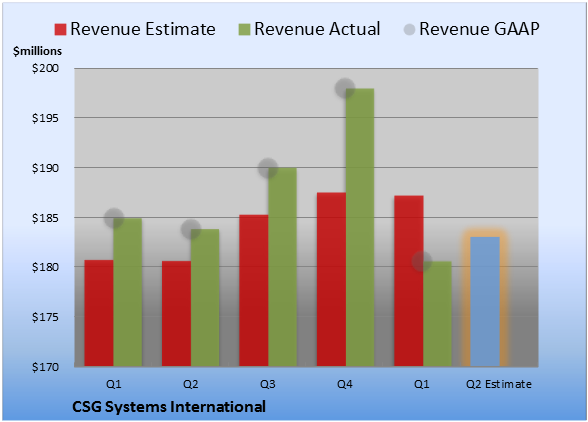Click the 'Q4' x-axis label
The image size is (588, 422).
click(x=345, y=384)
